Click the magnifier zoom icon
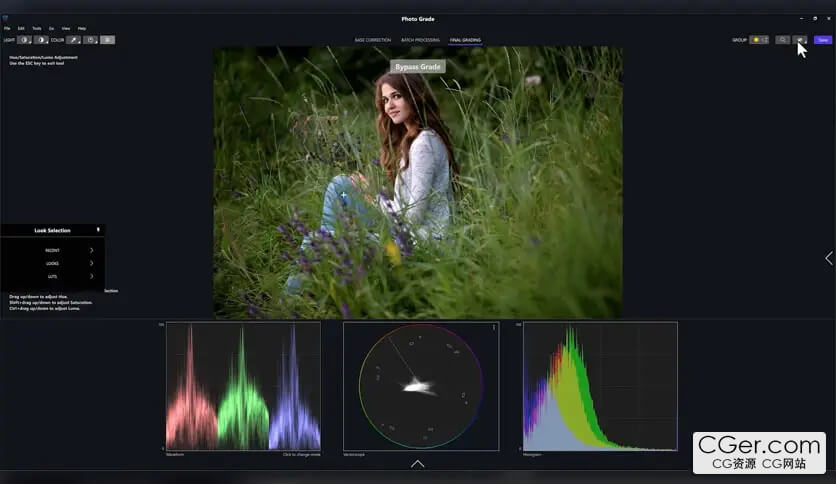Image resolution: width=836 pixels, height=484 pixels. (782, 40)
